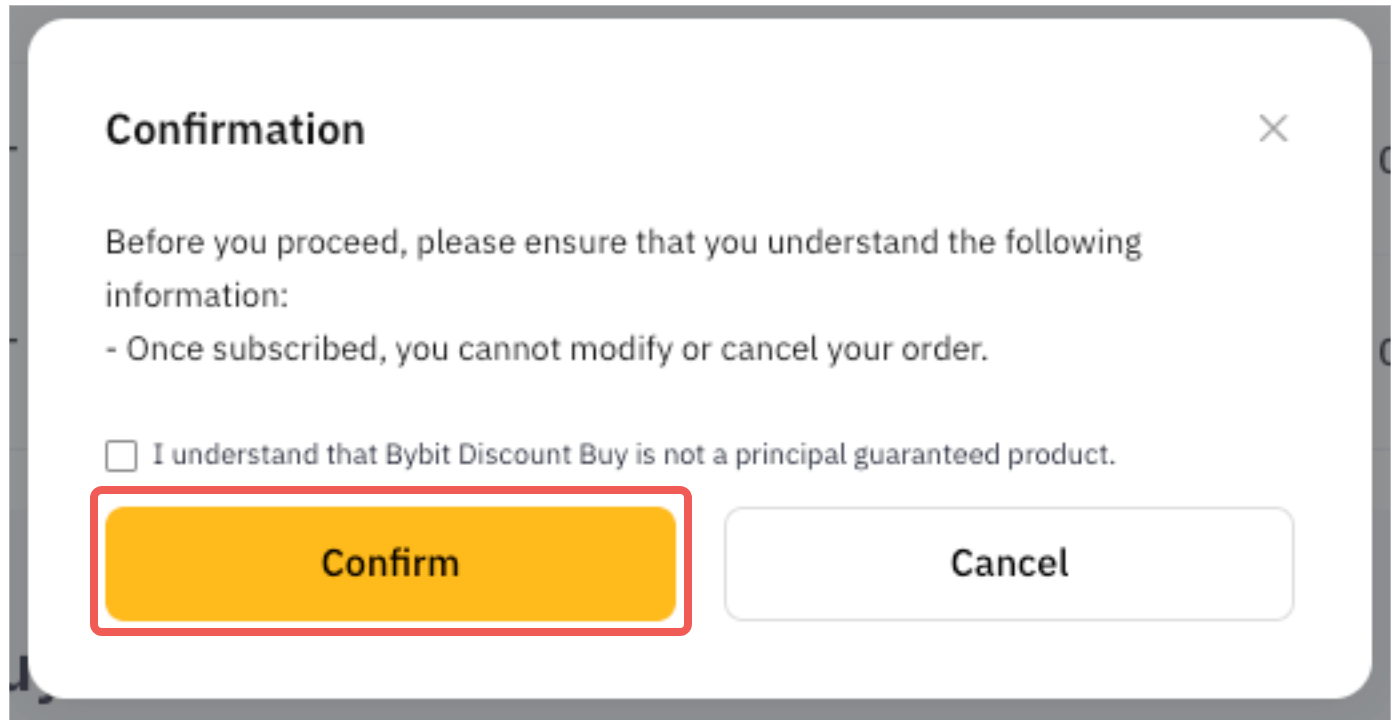The height and width of the screenshot is (728, 1398).
Task: Dismiss the popup using the X icon
Action: coord(1272,129)
